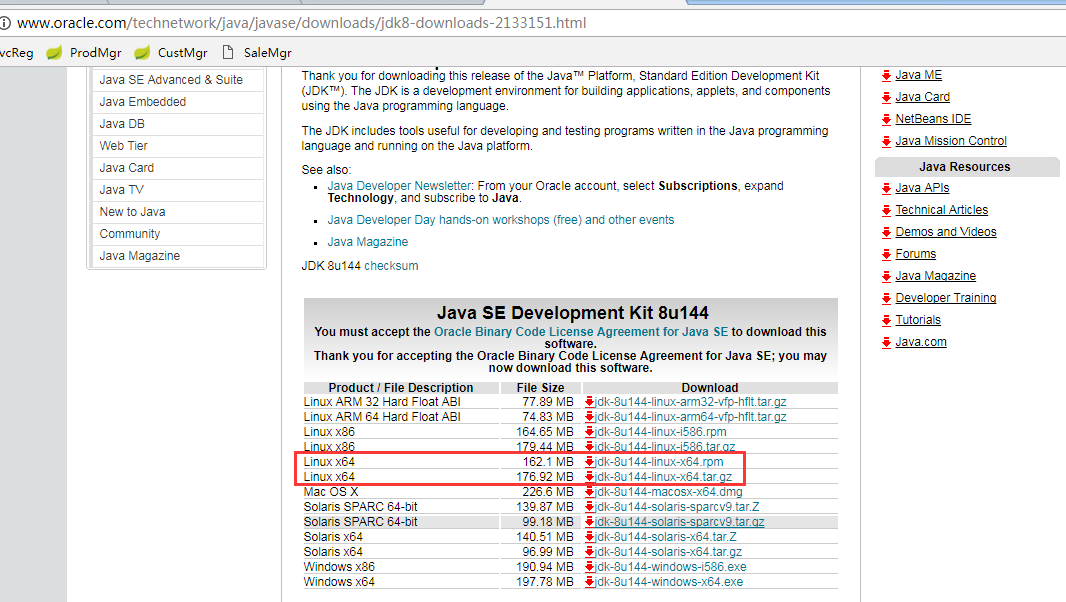Viewport: 1066px width, 602px height.
Task: Open NetBeans IDE link
Action: 933,118
